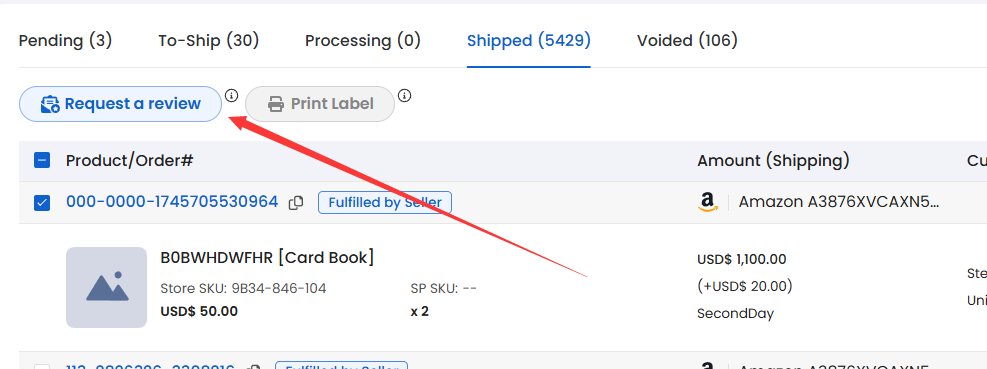Open order link 000-0000-1745705530964
The width and height of the screenshot is (987, 369).
coord(172,202)
